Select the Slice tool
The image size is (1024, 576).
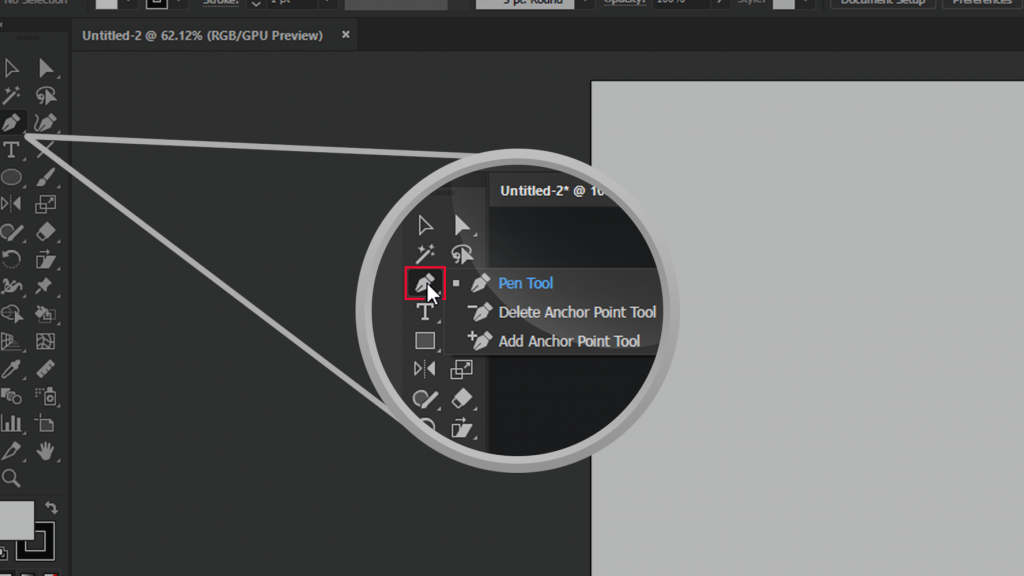[x=12, y=451]
